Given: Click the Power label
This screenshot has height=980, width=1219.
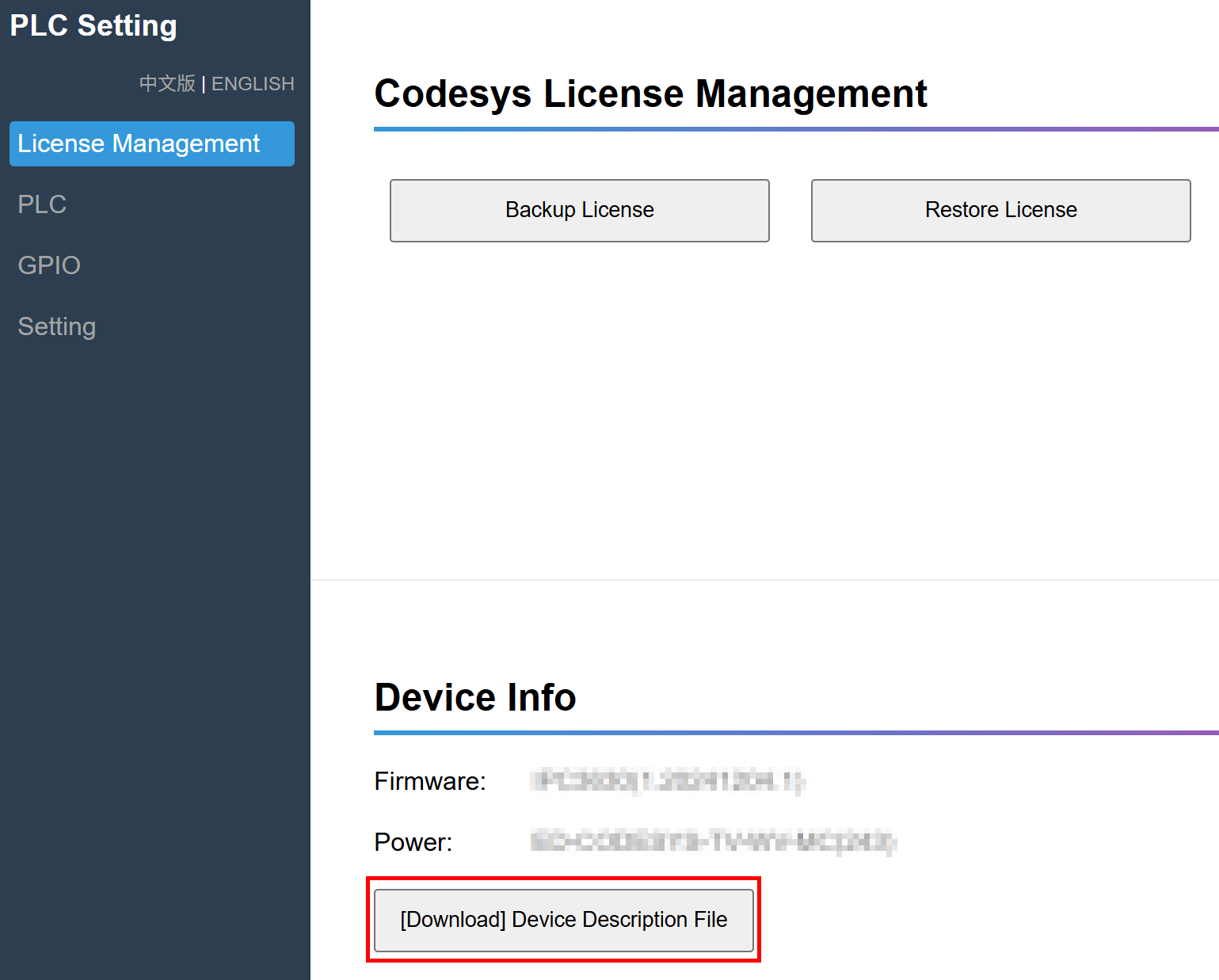Looking at the screenshot, I should pyautogui.click(x=413, y=842).
